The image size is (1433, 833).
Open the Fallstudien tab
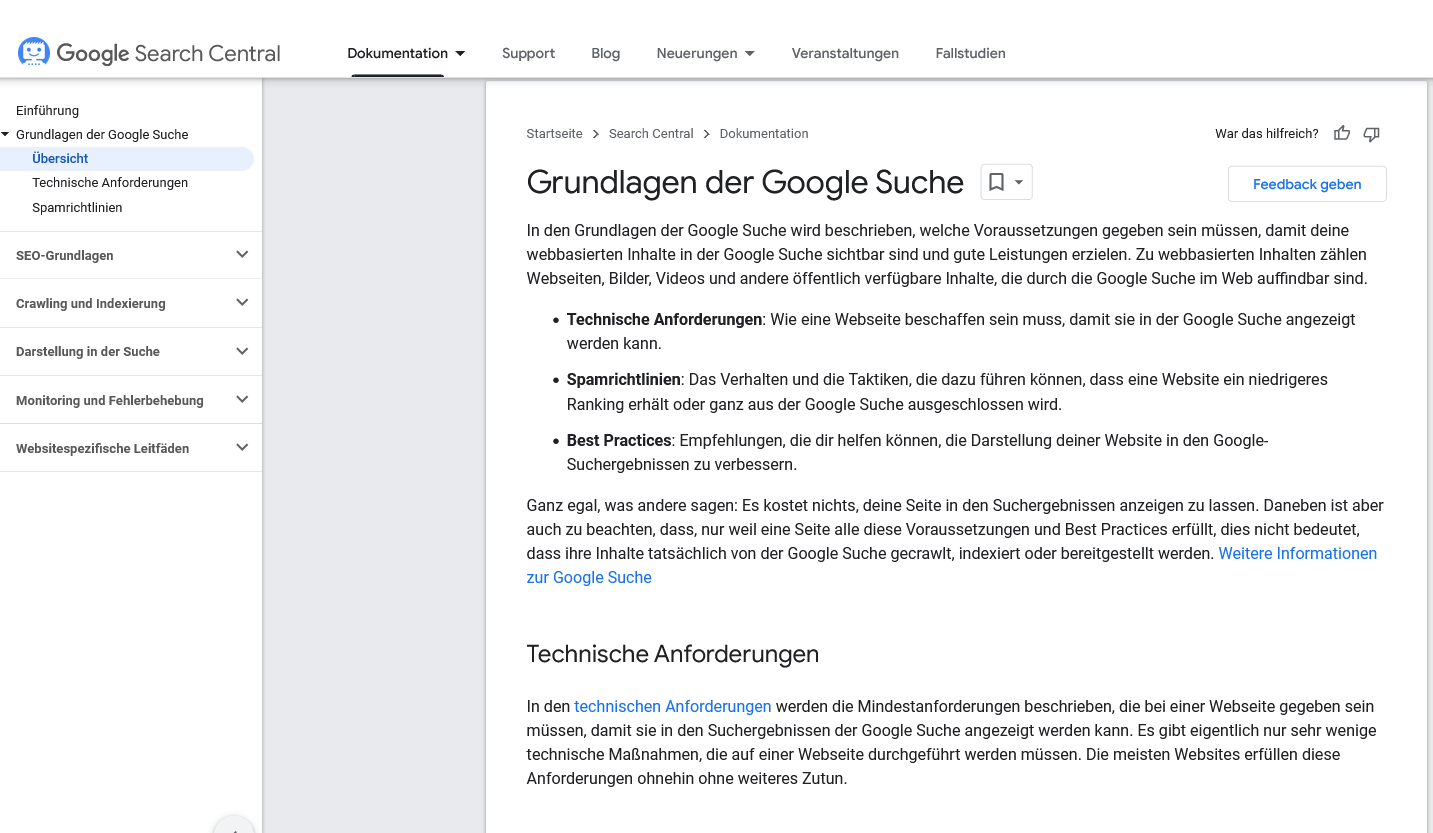pyautogui.click(x=970, y=53)
